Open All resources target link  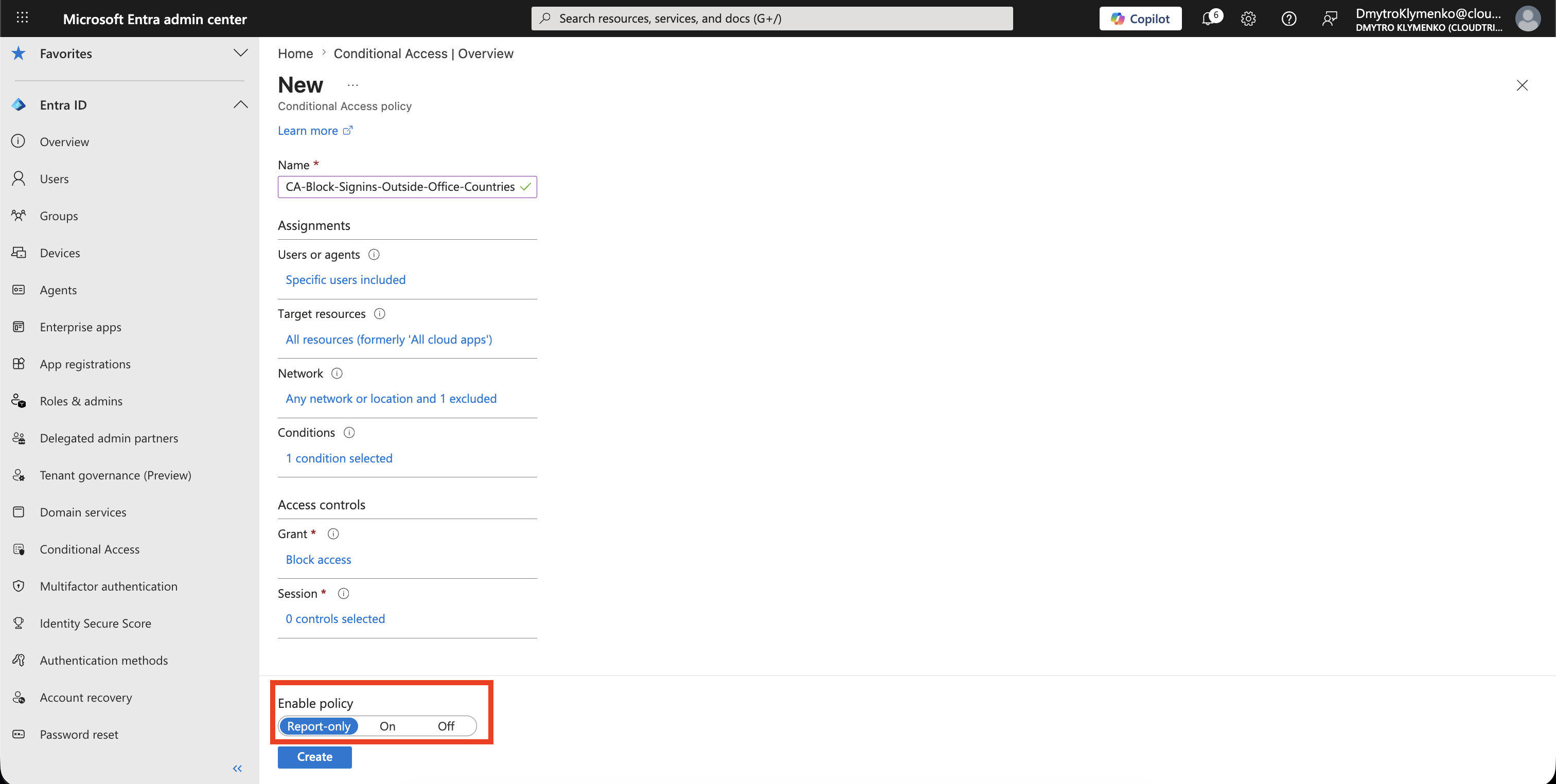point(389,340)
